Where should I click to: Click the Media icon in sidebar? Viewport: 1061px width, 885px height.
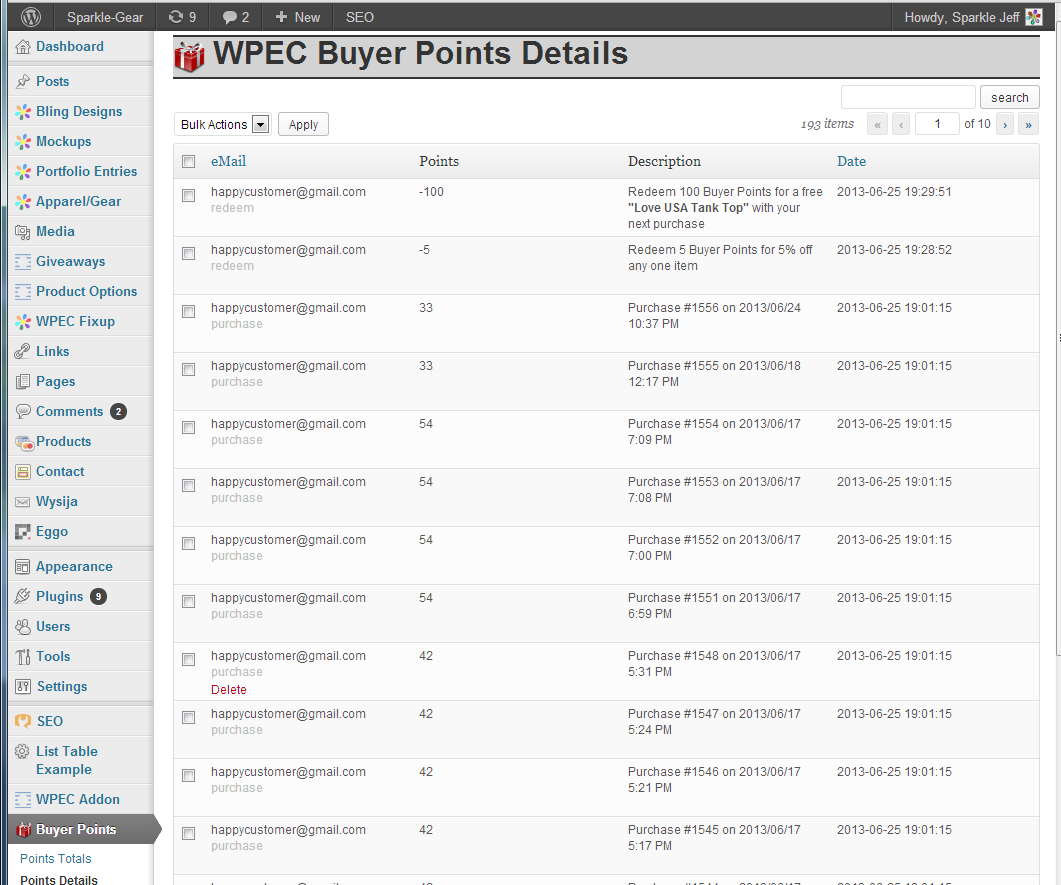23,232
